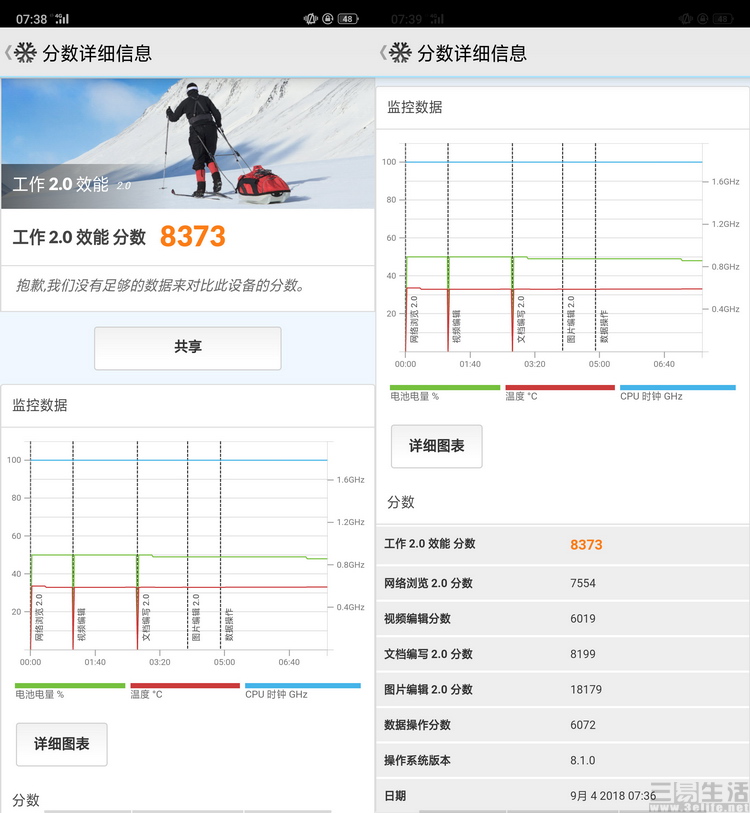This screenshot has width=750, height=813.
Task: Tap the battery indicator in left status bar
Action: click(348, 19)
